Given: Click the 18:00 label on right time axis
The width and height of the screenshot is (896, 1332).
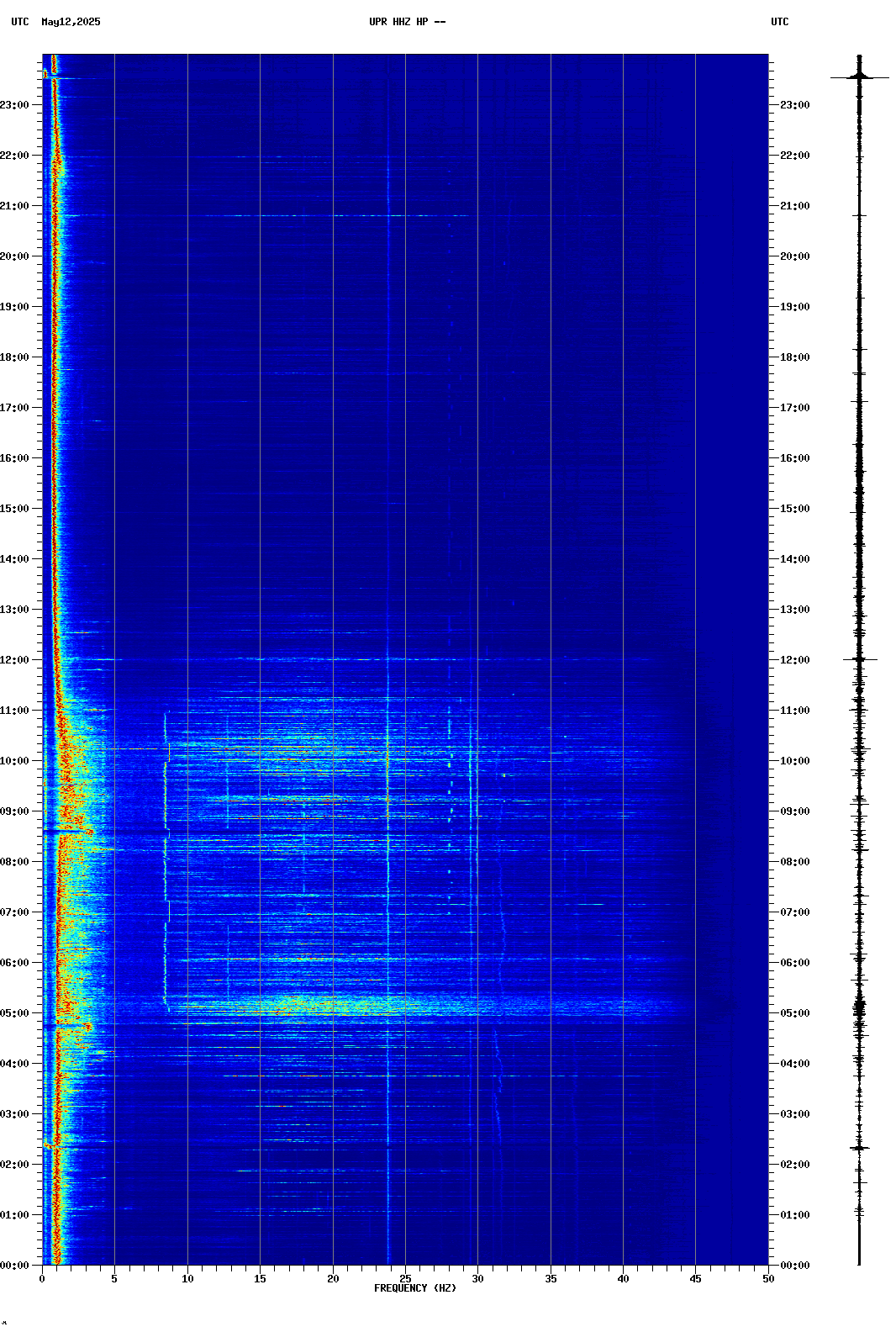Looking at the screenshot, I should [x=795, y=357].
